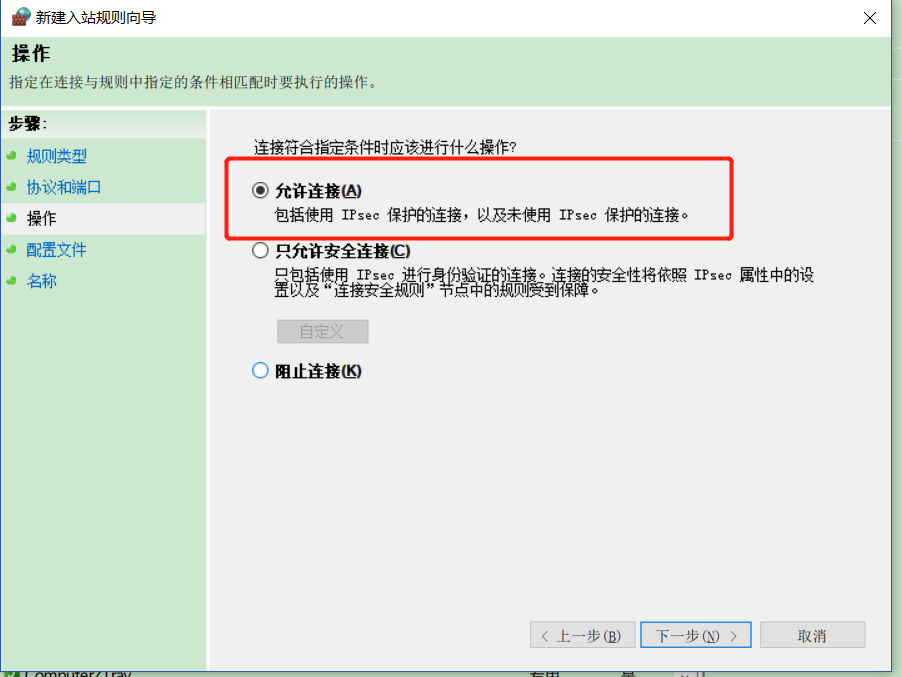Click the green bullet beside 操作 step

[11, 218]
